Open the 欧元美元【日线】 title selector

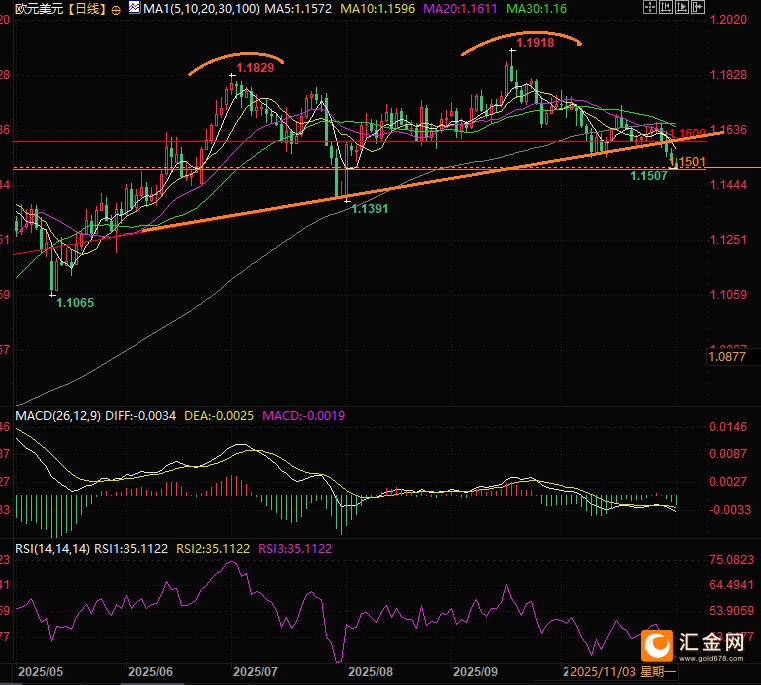(x=54, y=9)
